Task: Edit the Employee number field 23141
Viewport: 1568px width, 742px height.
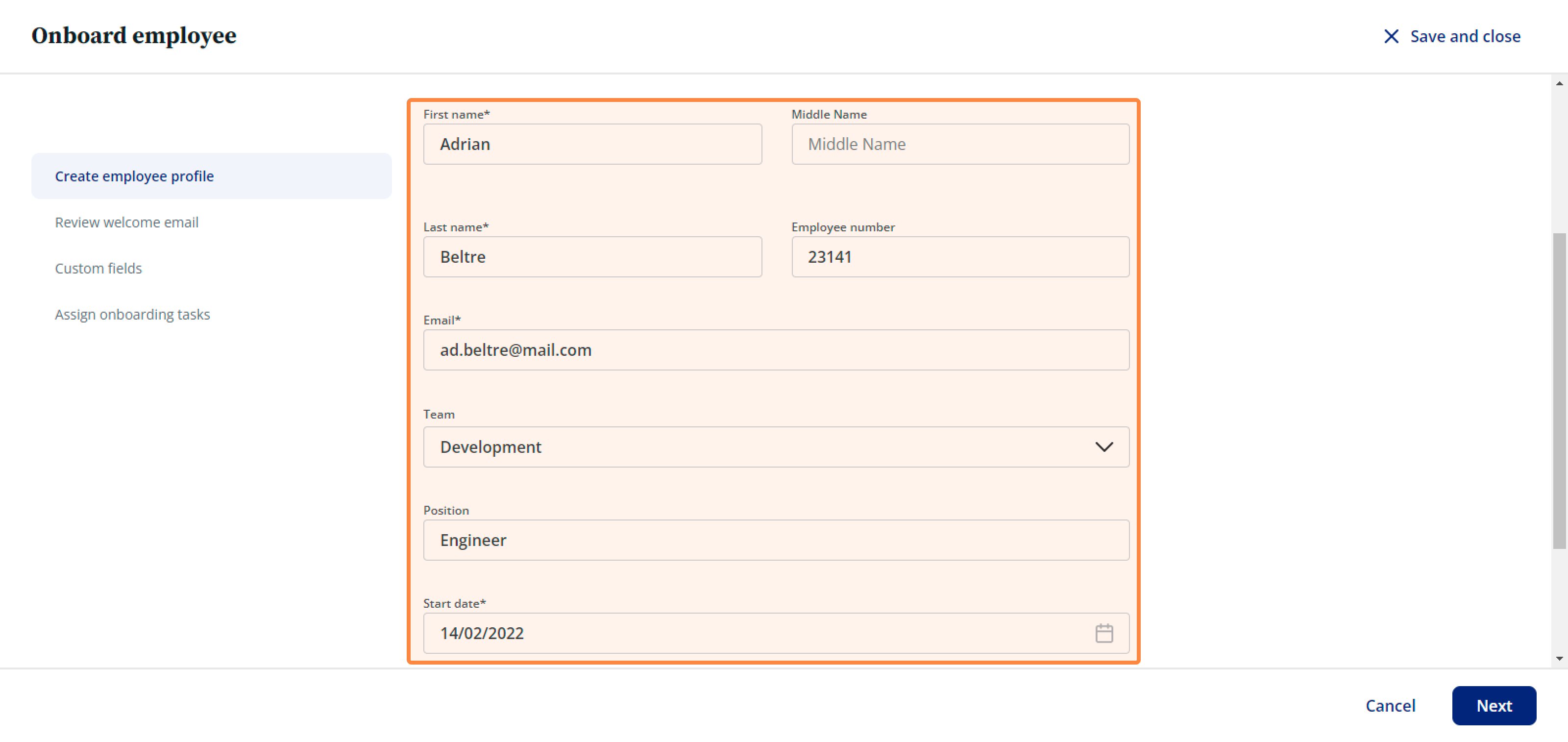Action: click(x=960, y=257)
